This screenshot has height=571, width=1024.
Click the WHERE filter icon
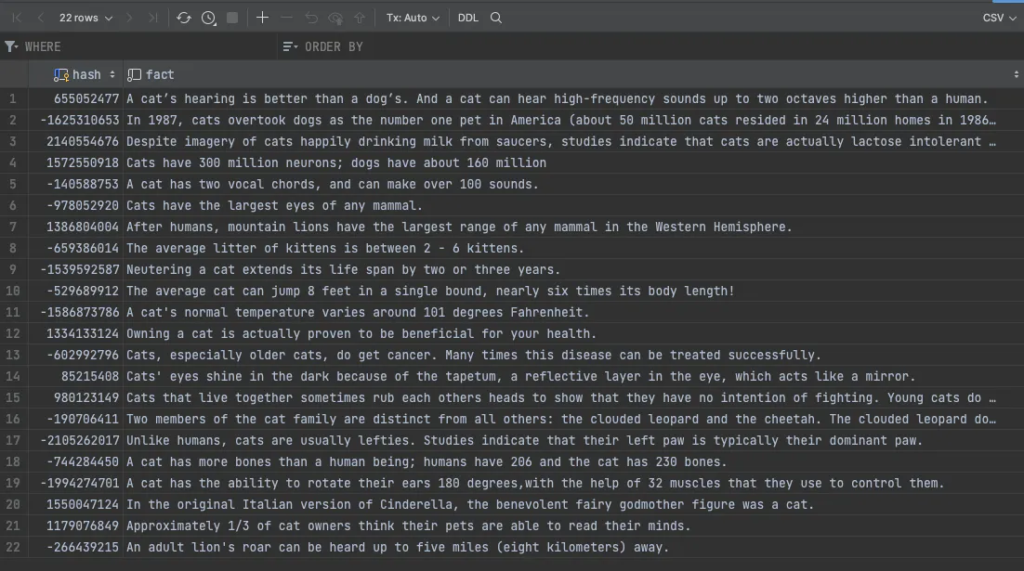pyautogui.click(x=11, y=46)
